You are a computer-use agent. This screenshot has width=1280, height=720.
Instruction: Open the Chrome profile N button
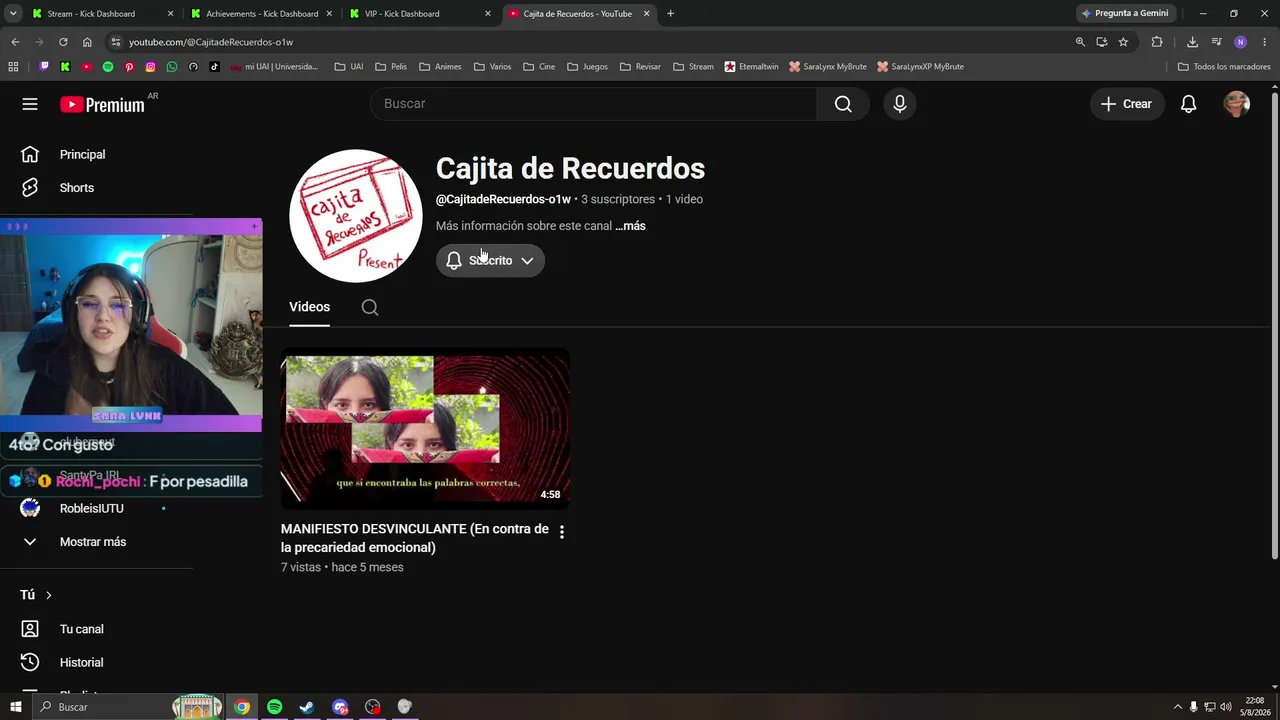[1240, 42]
